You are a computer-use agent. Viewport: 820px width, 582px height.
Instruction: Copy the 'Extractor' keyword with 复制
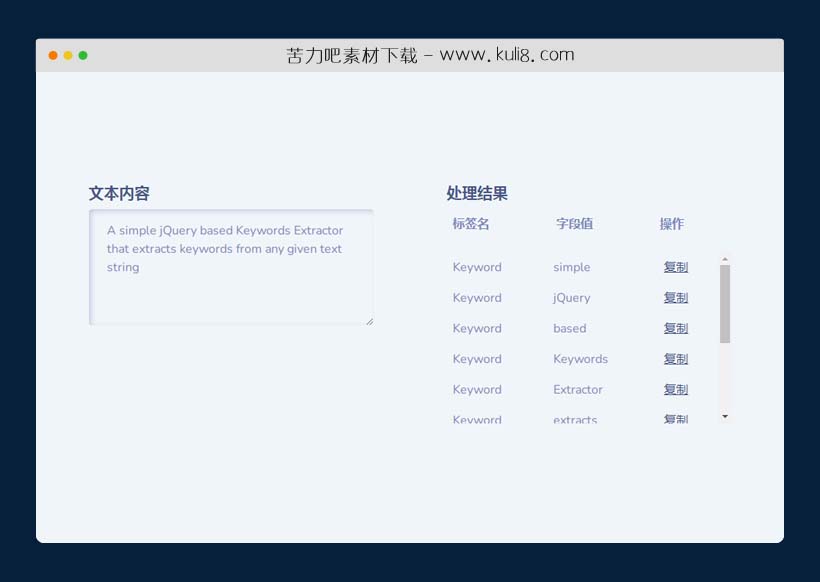click(x=676, y=390)
